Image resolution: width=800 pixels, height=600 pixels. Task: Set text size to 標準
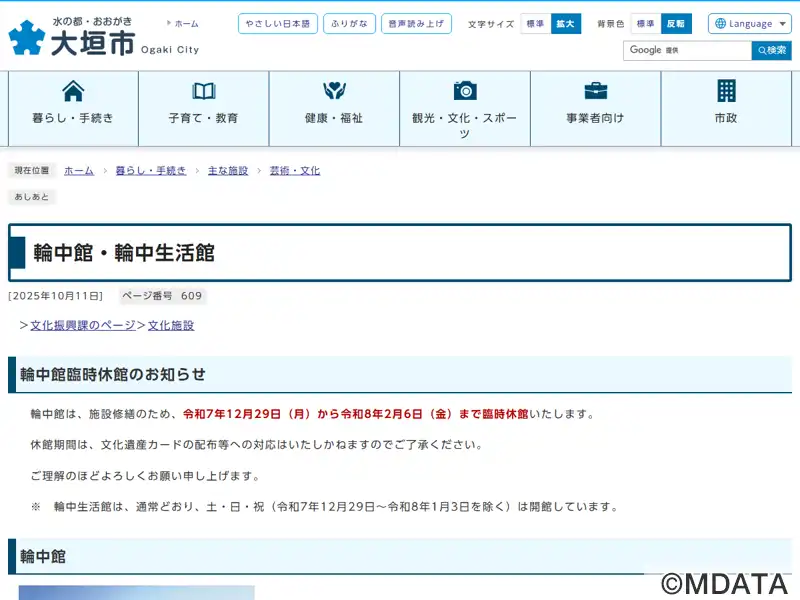pos(536,24)
